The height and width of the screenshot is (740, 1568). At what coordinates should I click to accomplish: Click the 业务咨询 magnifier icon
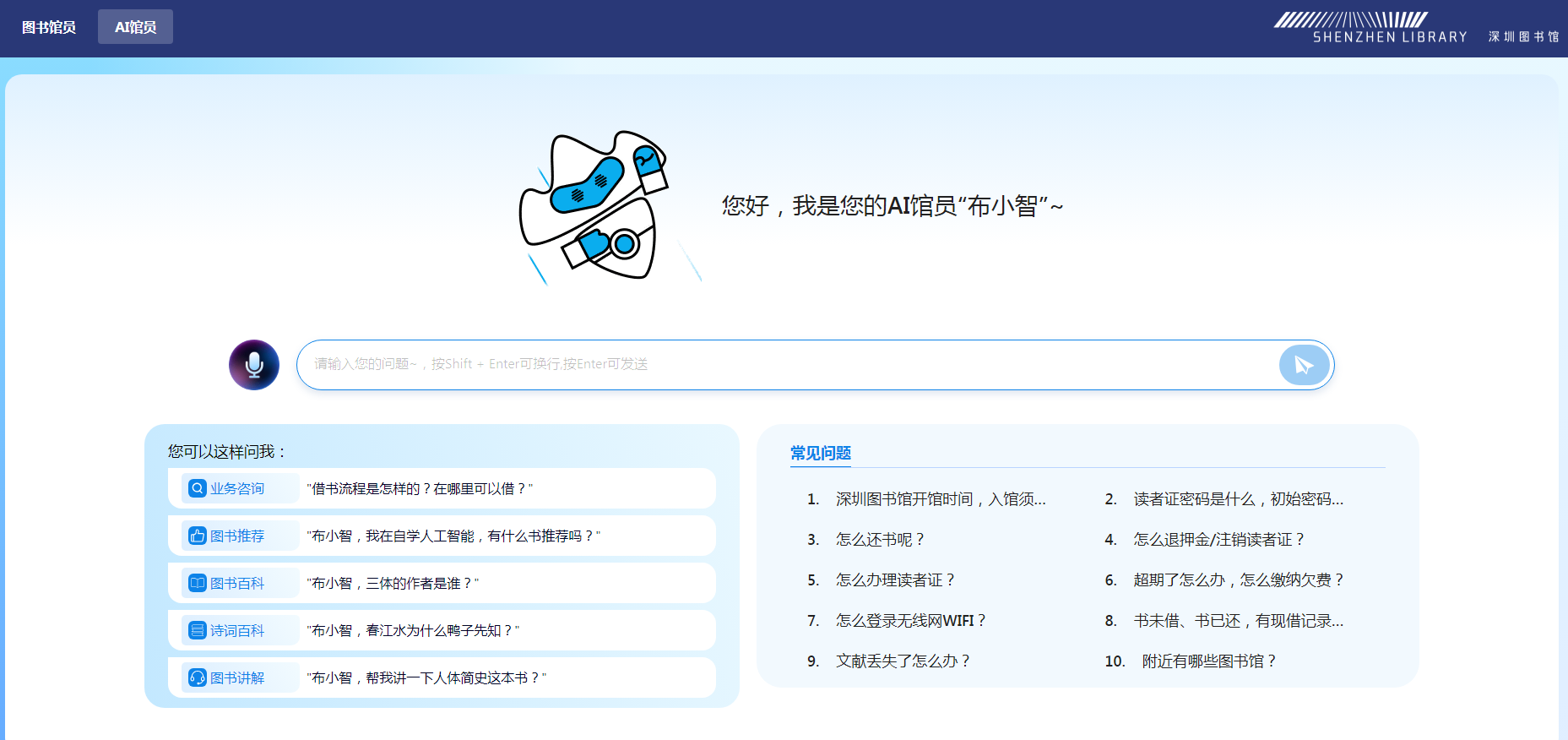click(198, 488)
